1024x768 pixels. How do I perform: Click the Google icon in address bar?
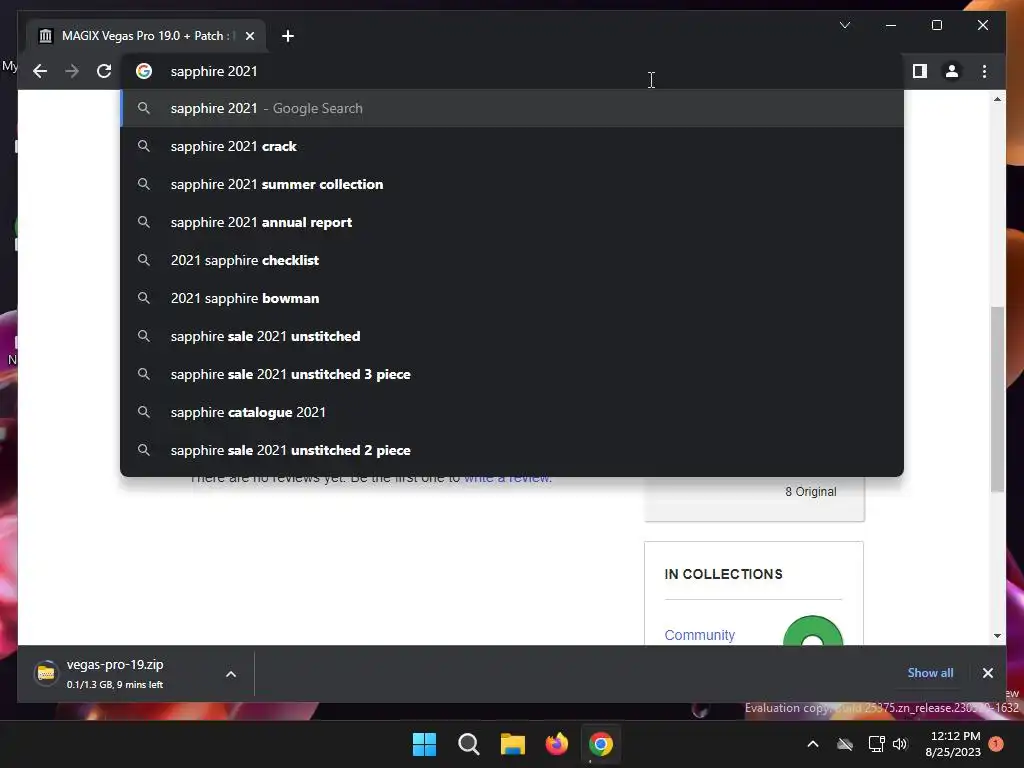(144, 71)
